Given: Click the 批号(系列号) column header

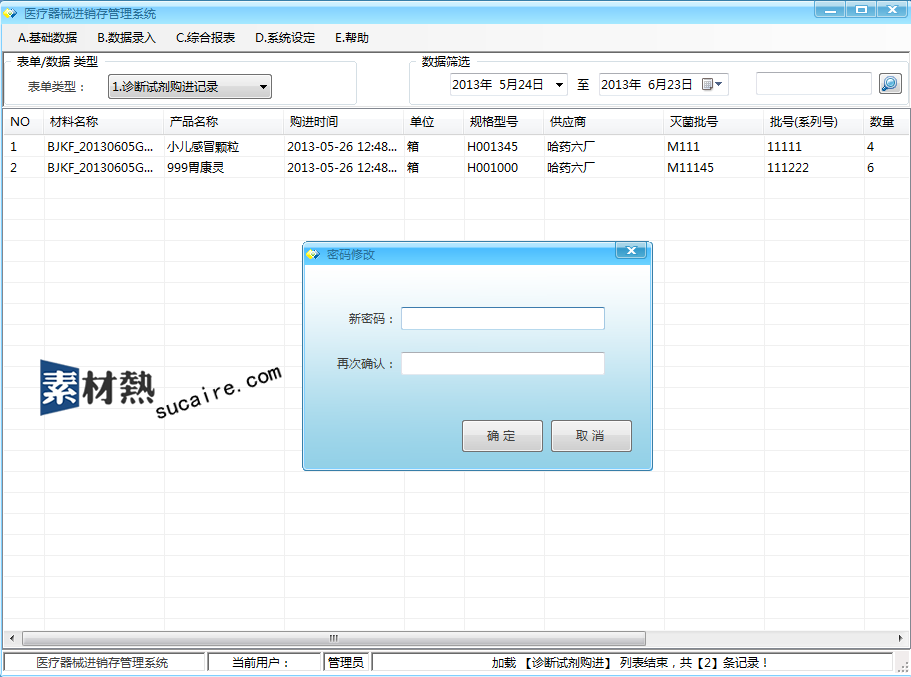Looking at the screenshot, I should click(x=814, y=122).
